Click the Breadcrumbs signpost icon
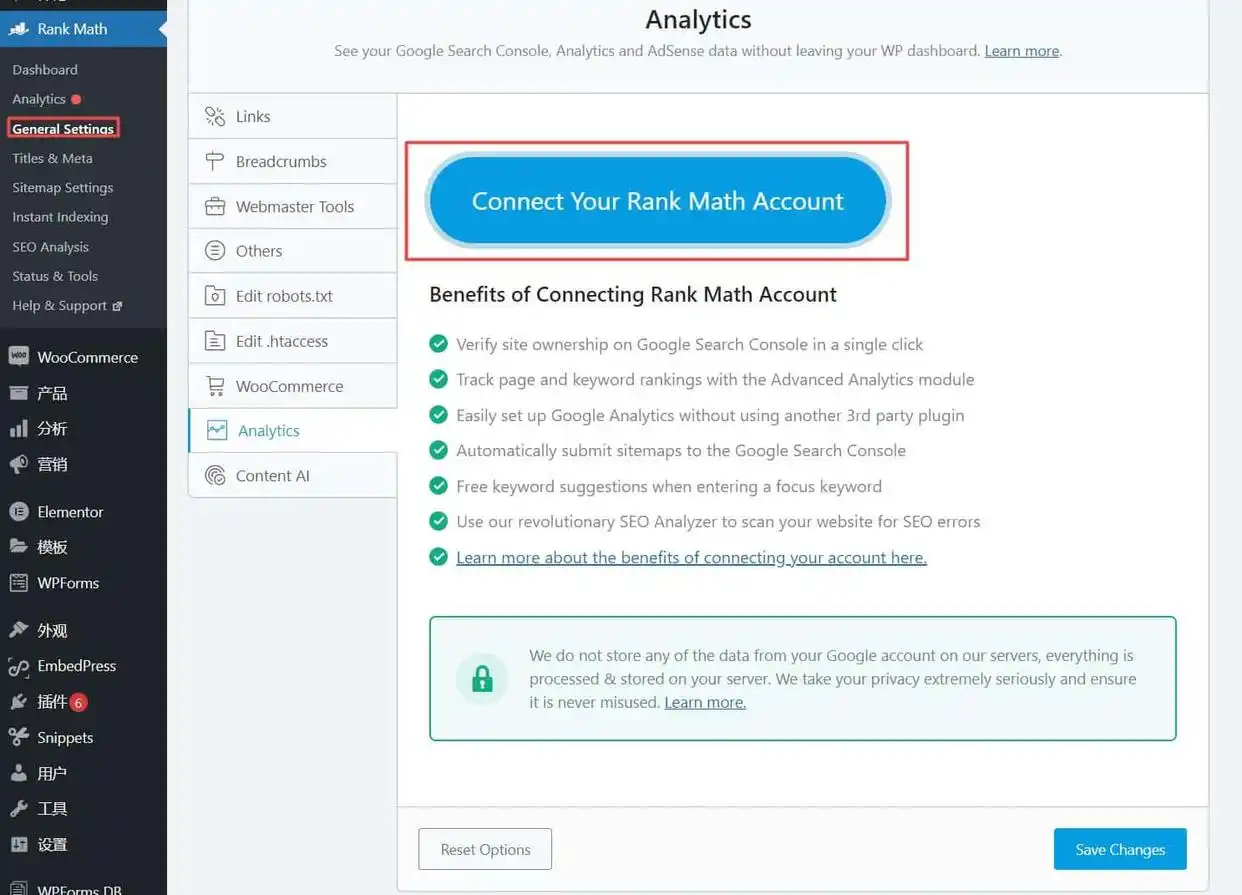 click(x=215, y=162)
